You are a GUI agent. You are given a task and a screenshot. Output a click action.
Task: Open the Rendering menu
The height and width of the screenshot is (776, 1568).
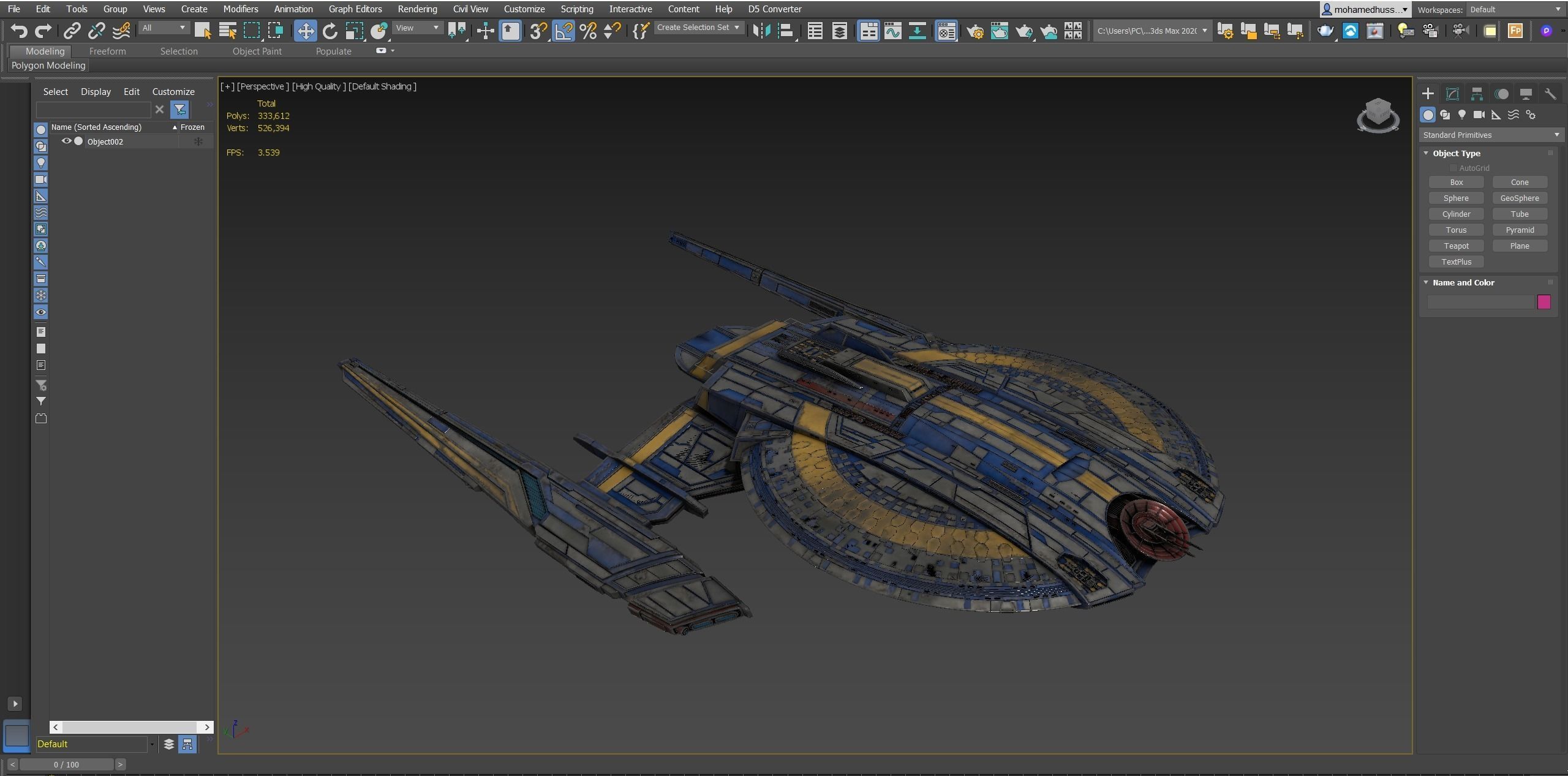417,9
